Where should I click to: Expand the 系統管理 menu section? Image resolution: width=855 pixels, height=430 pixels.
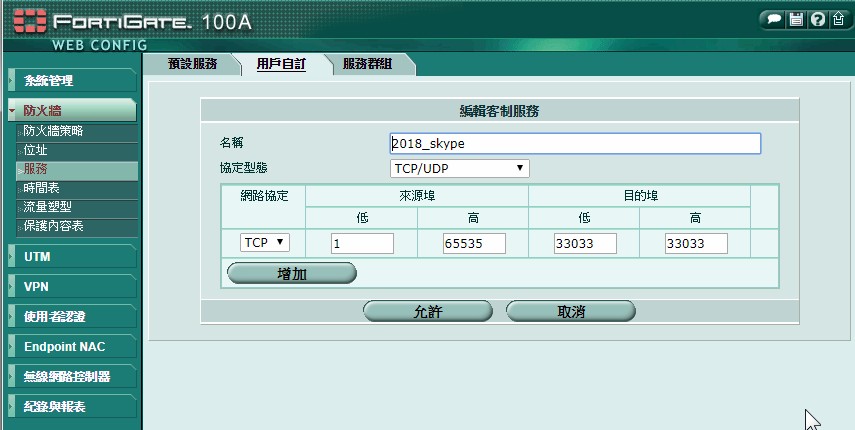(x=73, y=81)
